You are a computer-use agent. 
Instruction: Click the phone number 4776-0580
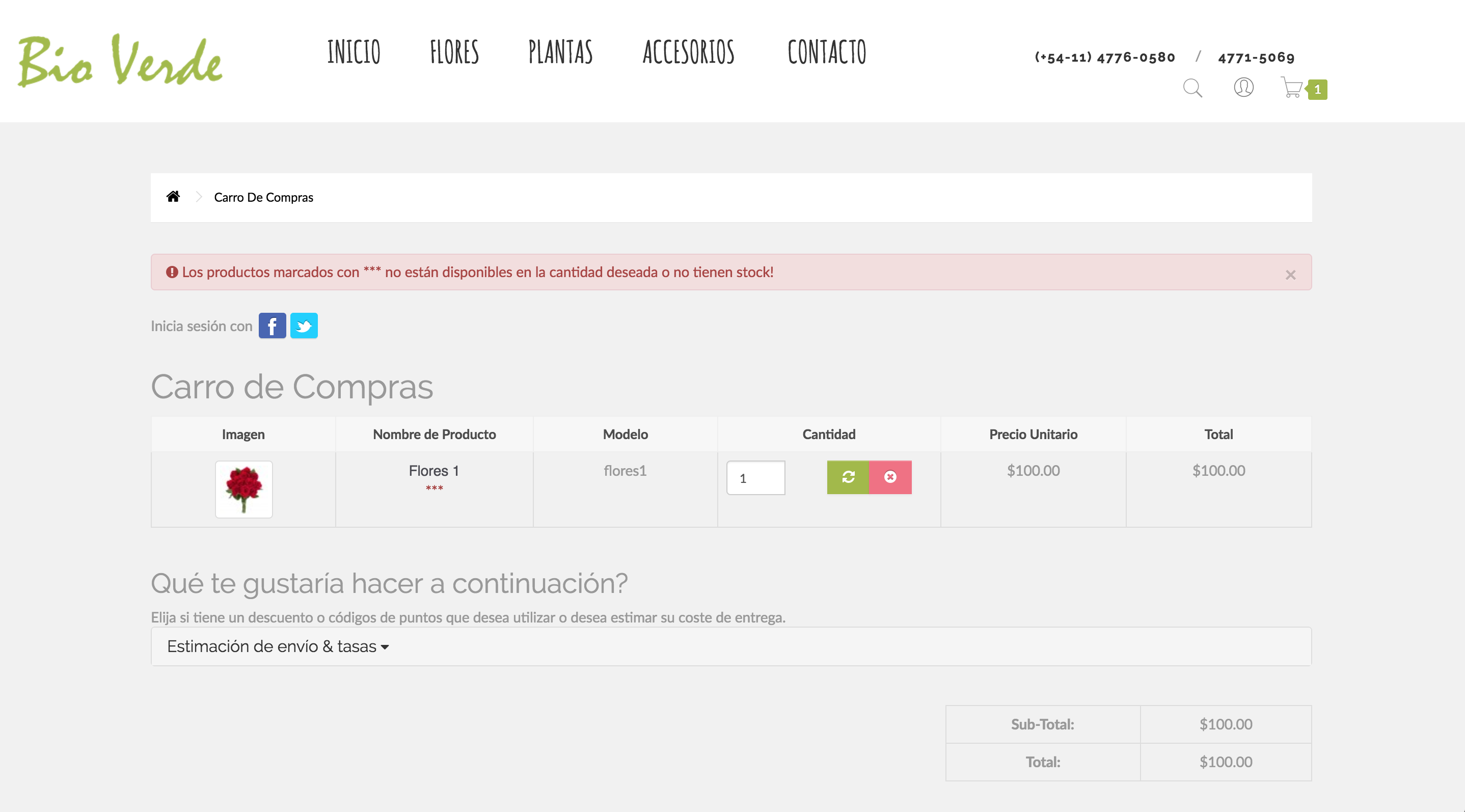click(x=1104, y=58)
